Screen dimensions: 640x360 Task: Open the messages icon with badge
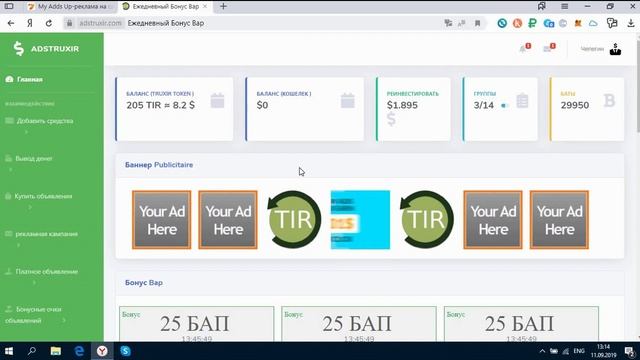pyautogui.click(x=549, y=49)
